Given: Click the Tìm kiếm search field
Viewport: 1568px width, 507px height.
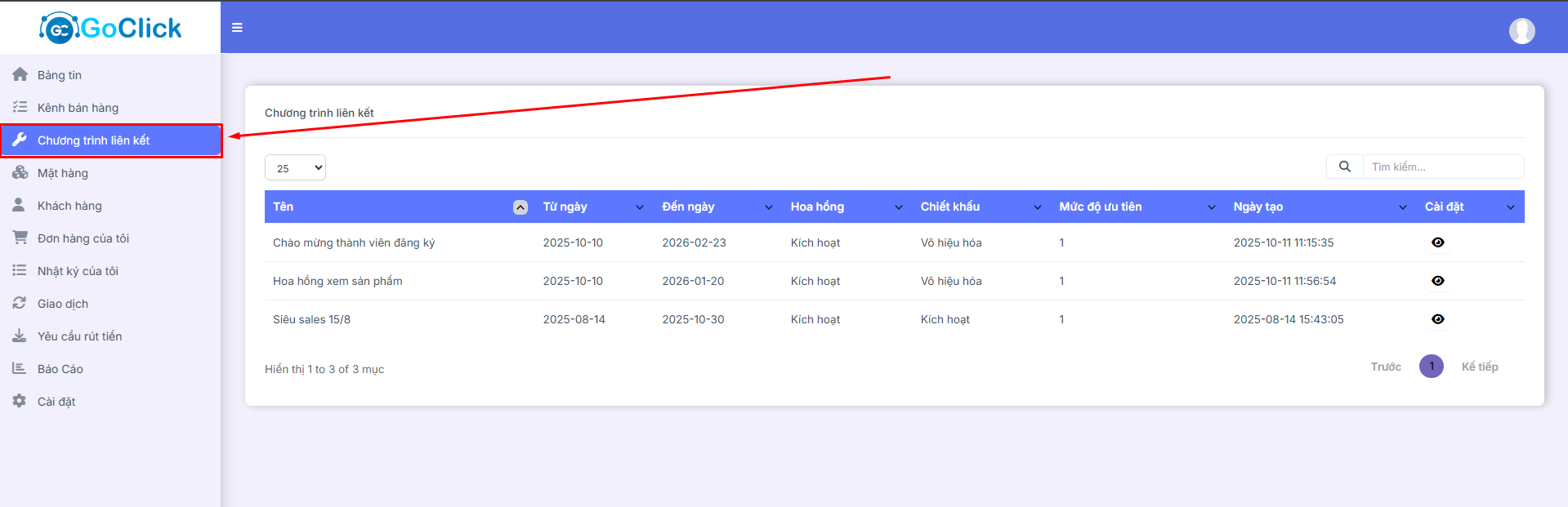Looking at the screenshot, I should point(1442,167).
